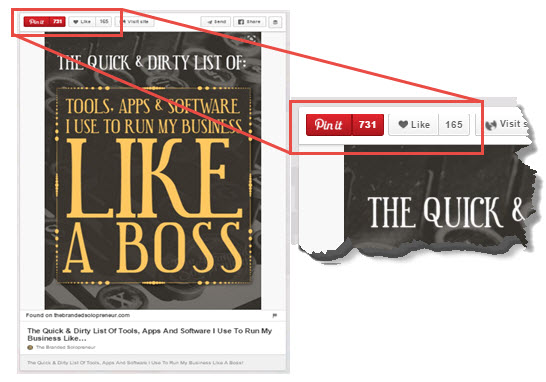Viewport: 546px width, 382px height.
Task: Click the small Like heart button
Action: (82, 22)
